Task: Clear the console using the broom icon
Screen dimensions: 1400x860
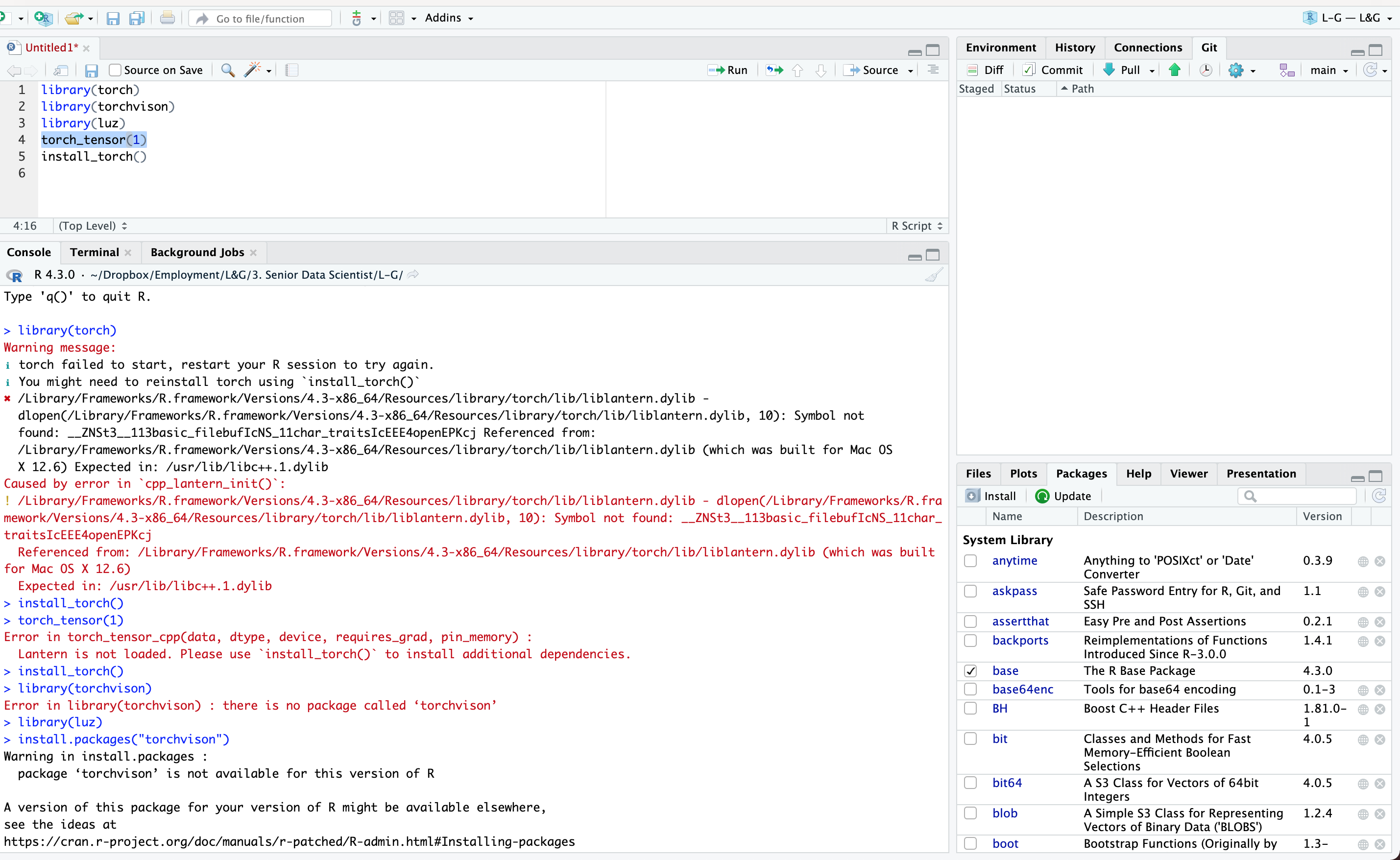Action: click(x=933, y=275)
